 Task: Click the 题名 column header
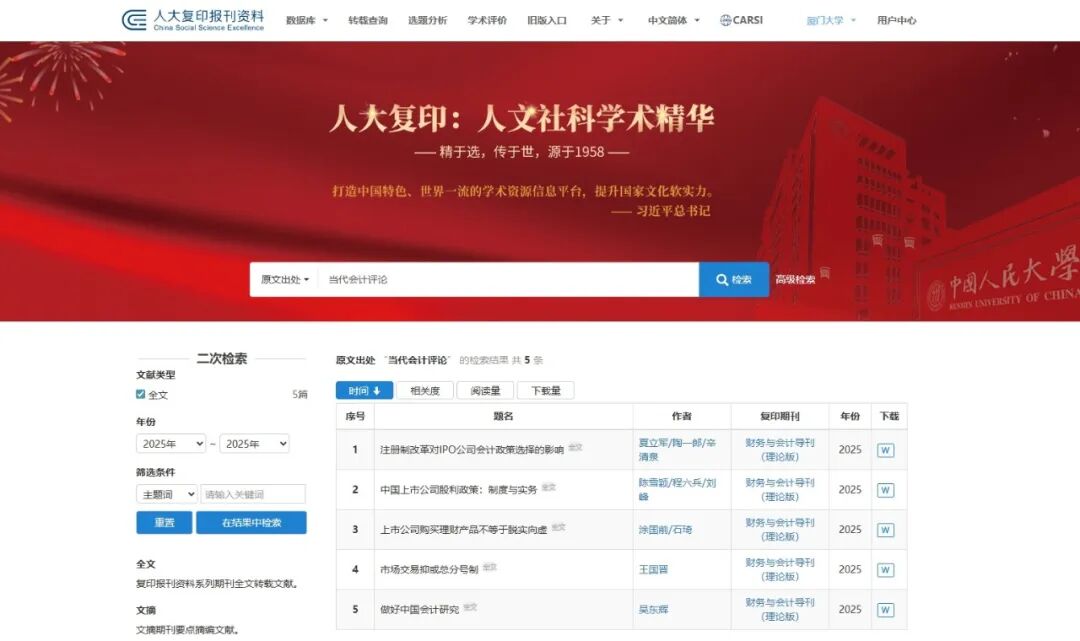point(503,416)
